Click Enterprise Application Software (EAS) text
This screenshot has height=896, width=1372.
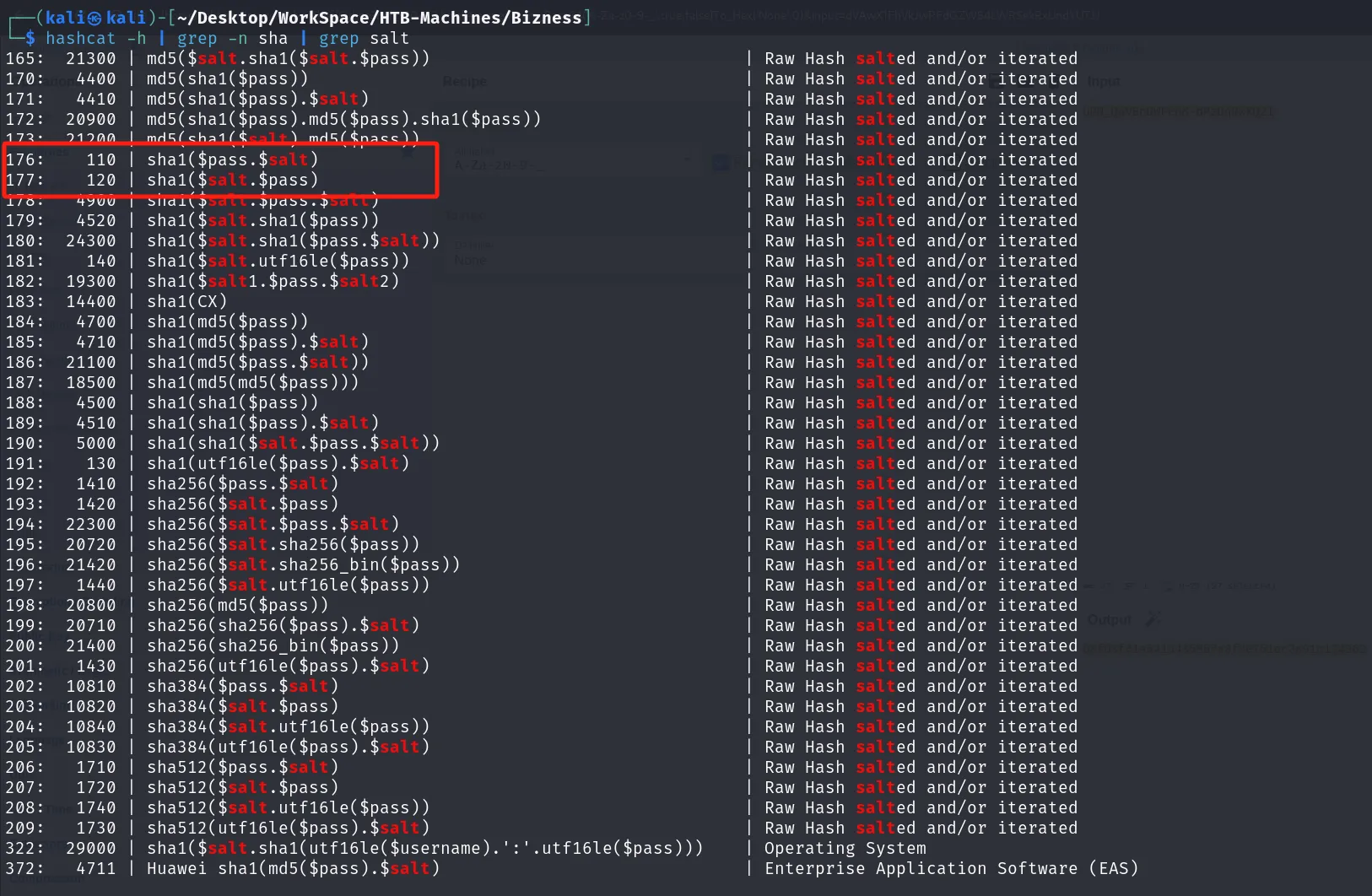(951, 868)
